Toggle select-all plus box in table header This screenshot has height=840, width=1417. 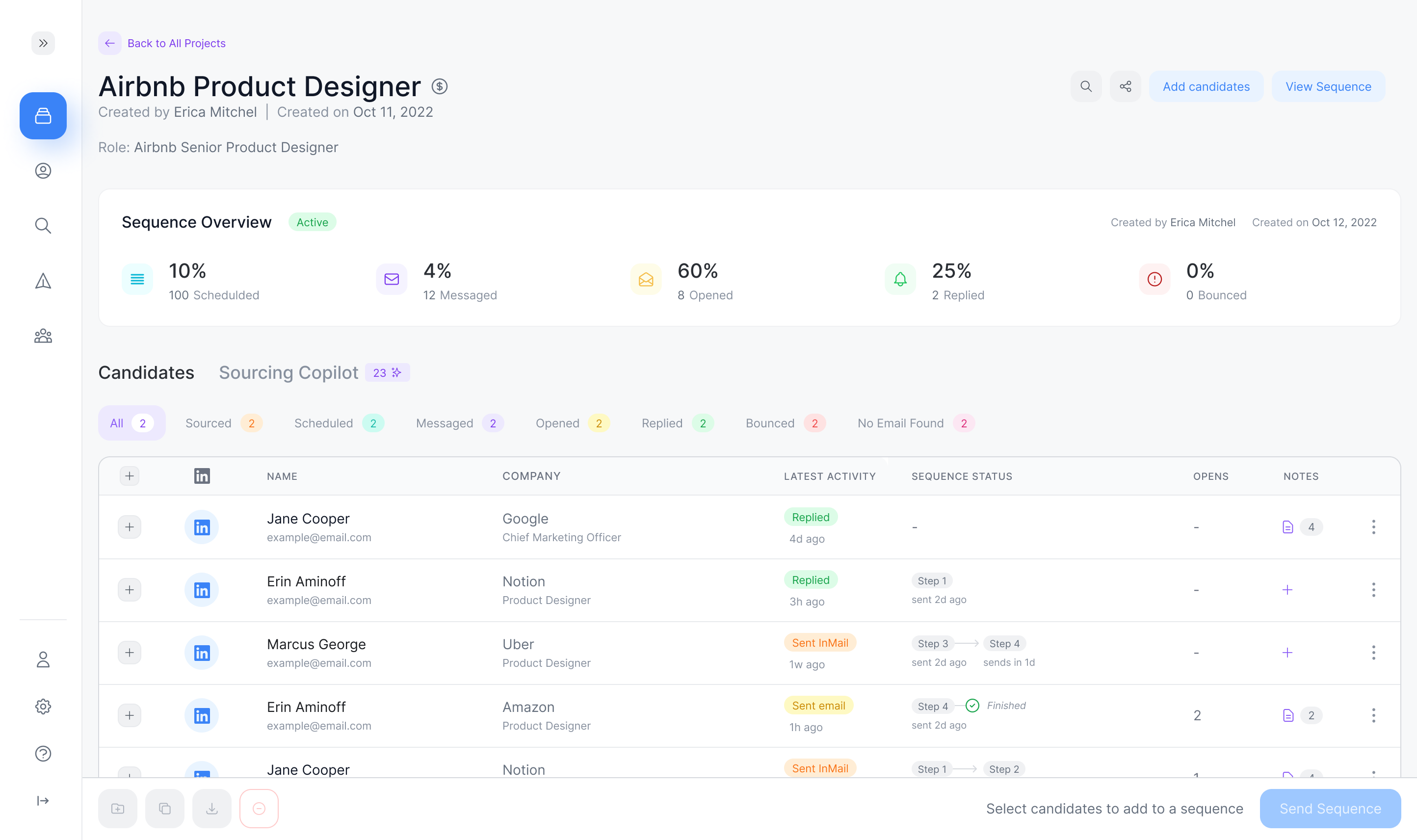coord(130,476)
